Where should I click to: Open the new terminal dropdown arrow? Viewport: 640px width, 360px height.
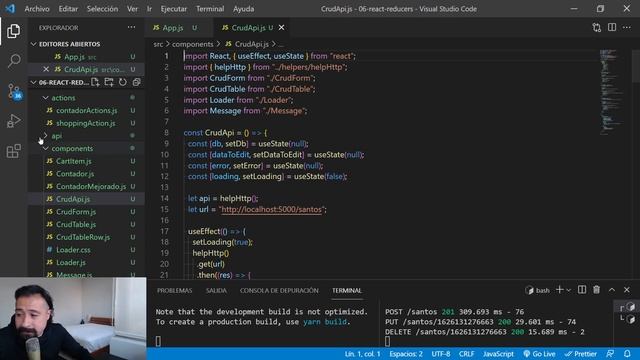[569, 290]
